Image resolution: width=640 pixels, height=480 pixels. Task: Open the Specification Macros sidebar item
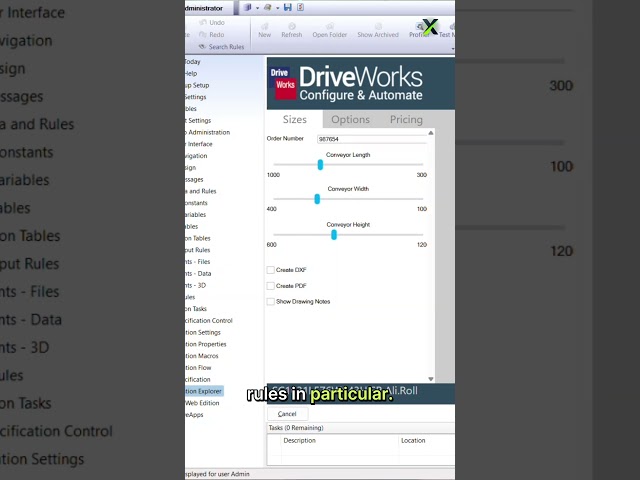coord(202,356)
